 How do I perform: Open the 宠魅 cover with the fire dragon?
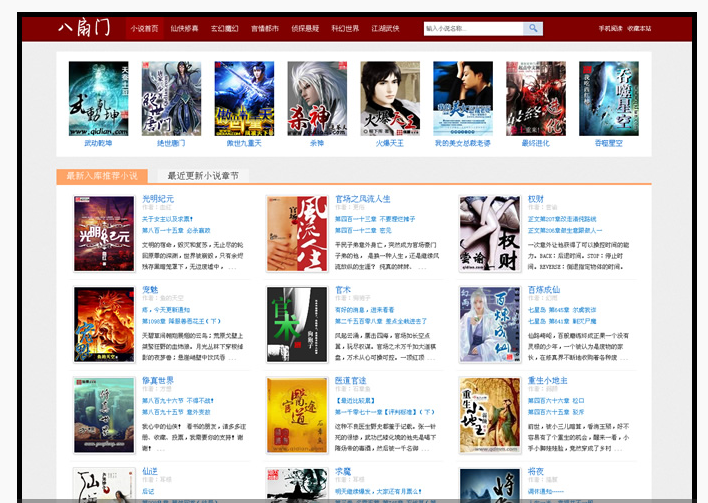pyautogui.click(x=104, y=324)
